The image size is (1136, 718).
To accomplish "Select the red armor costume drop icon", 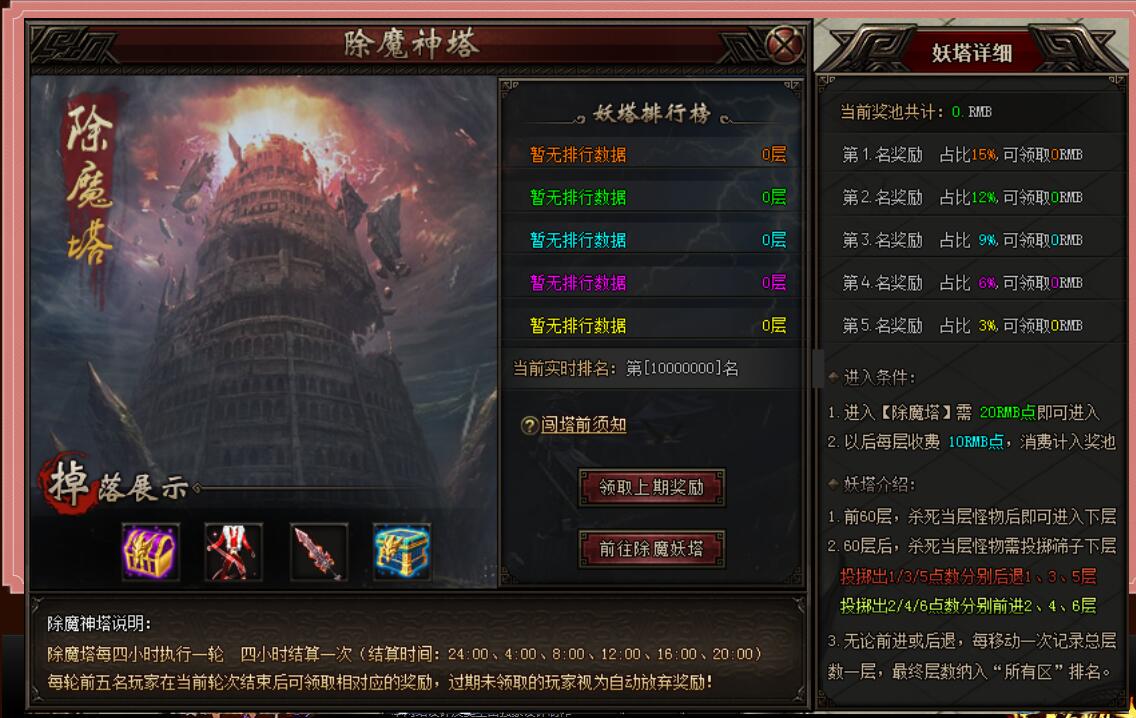I will (233, 552).
